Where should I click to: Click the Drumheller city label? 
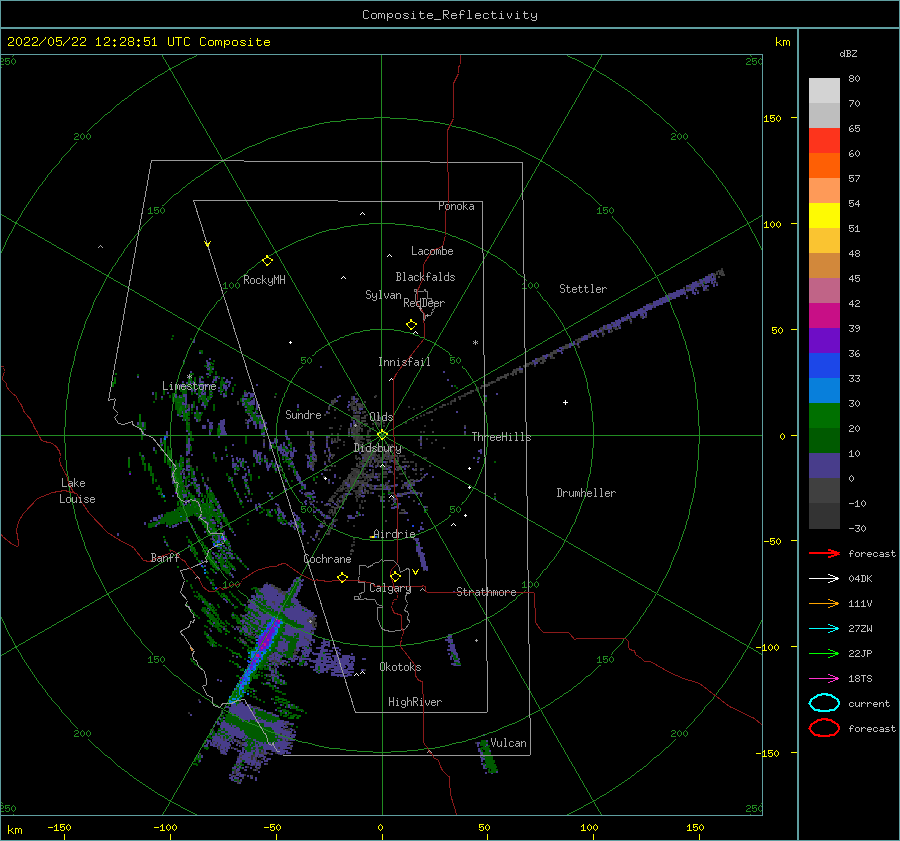pos(586,493)
